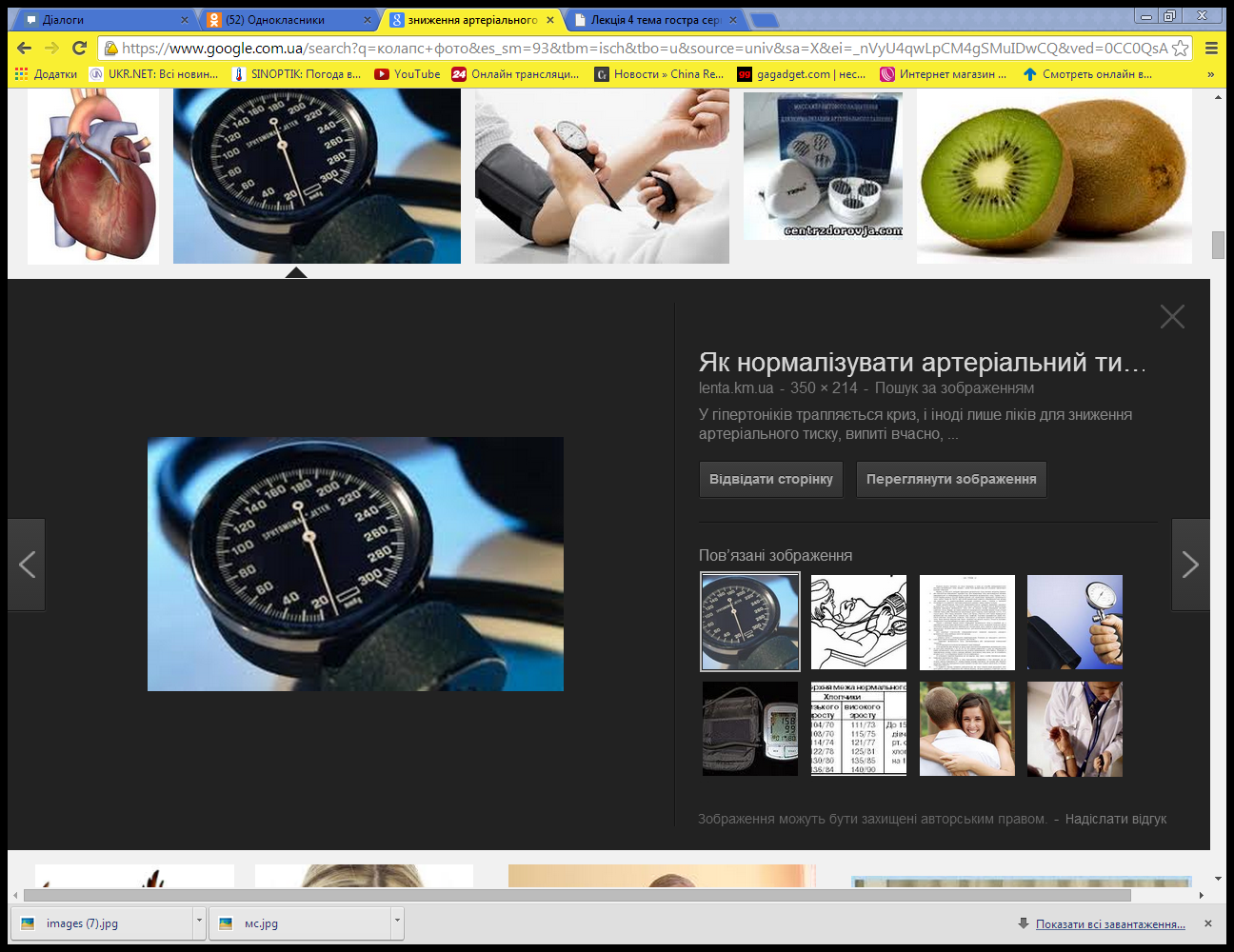Bookmark this page with the star icon
The width and height of the screenshot is (1234, 952).
(x=1180, y=49)
